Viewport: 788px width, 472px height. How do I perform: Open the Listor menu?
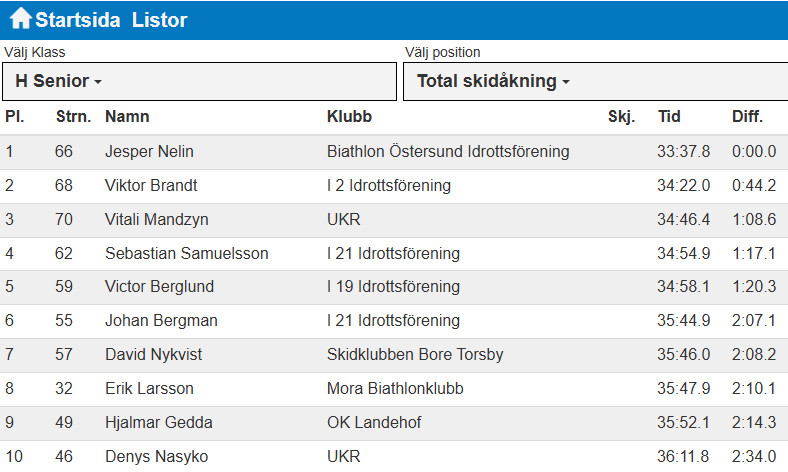[159, 20]
